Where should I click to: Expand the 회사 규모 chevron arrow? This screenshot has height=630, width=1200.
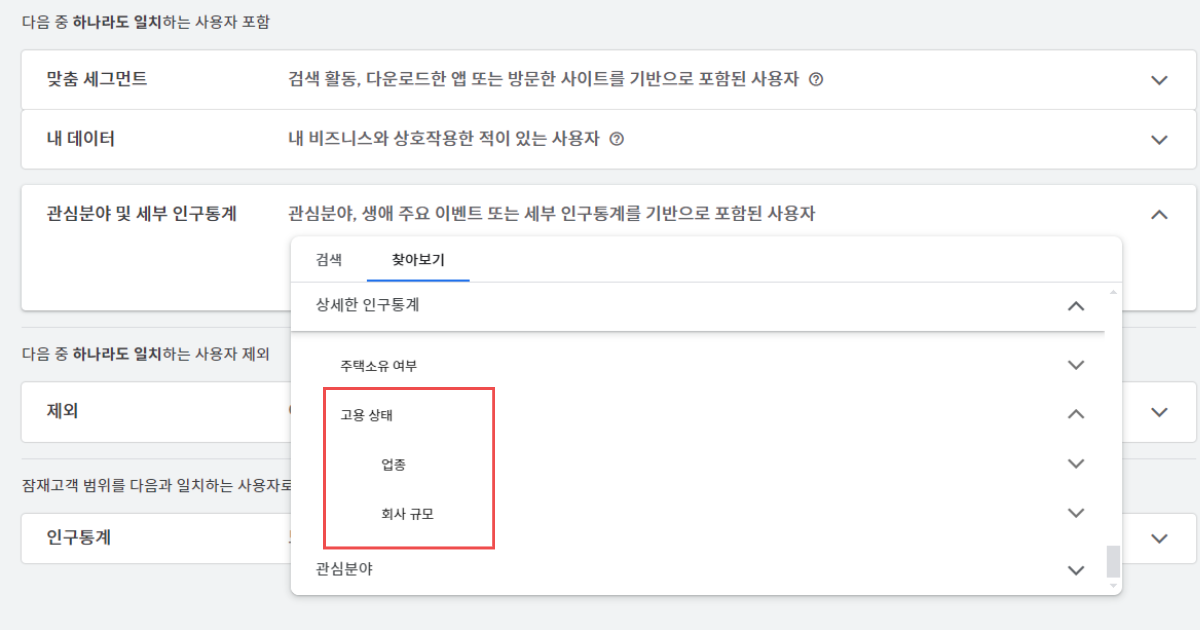[1076, 513]
